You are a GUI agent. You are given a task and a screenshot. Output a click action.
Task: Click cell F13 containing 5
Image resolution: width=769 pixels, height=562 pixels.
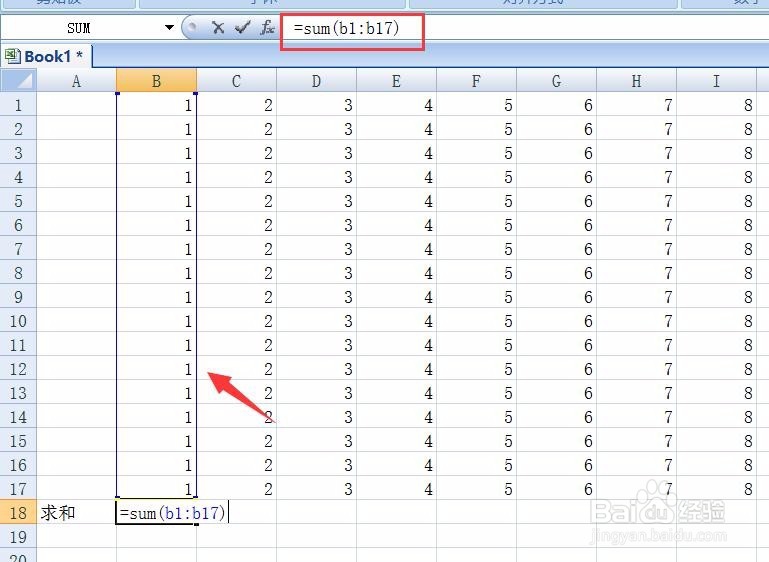pyautogui.click(x=476, y=393)
